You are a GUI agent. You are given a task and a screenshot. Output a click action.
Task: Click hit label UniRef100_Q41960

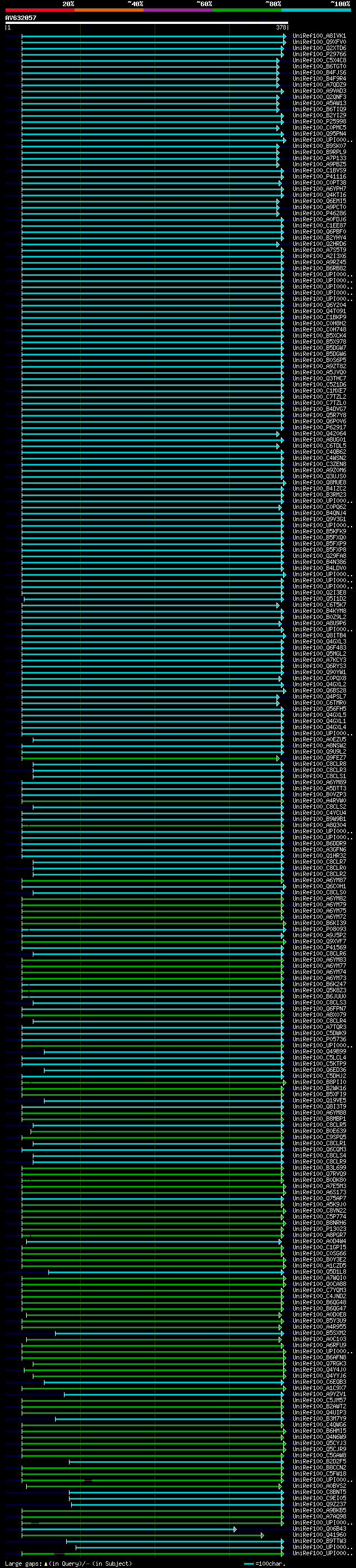tap(319, 1535)
